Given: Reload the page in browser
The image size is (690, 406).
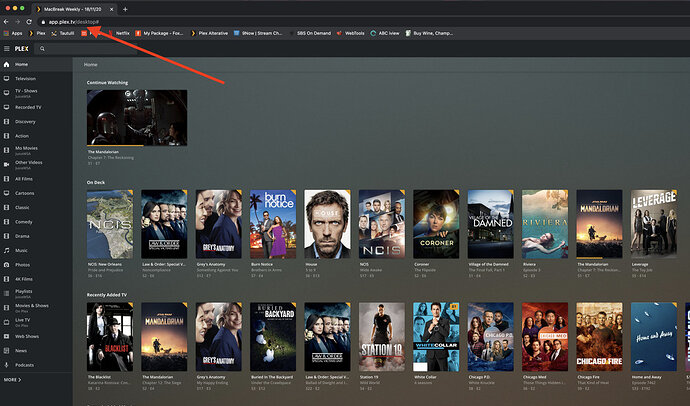Looking at the screenshot, I should tap(29, 22).
